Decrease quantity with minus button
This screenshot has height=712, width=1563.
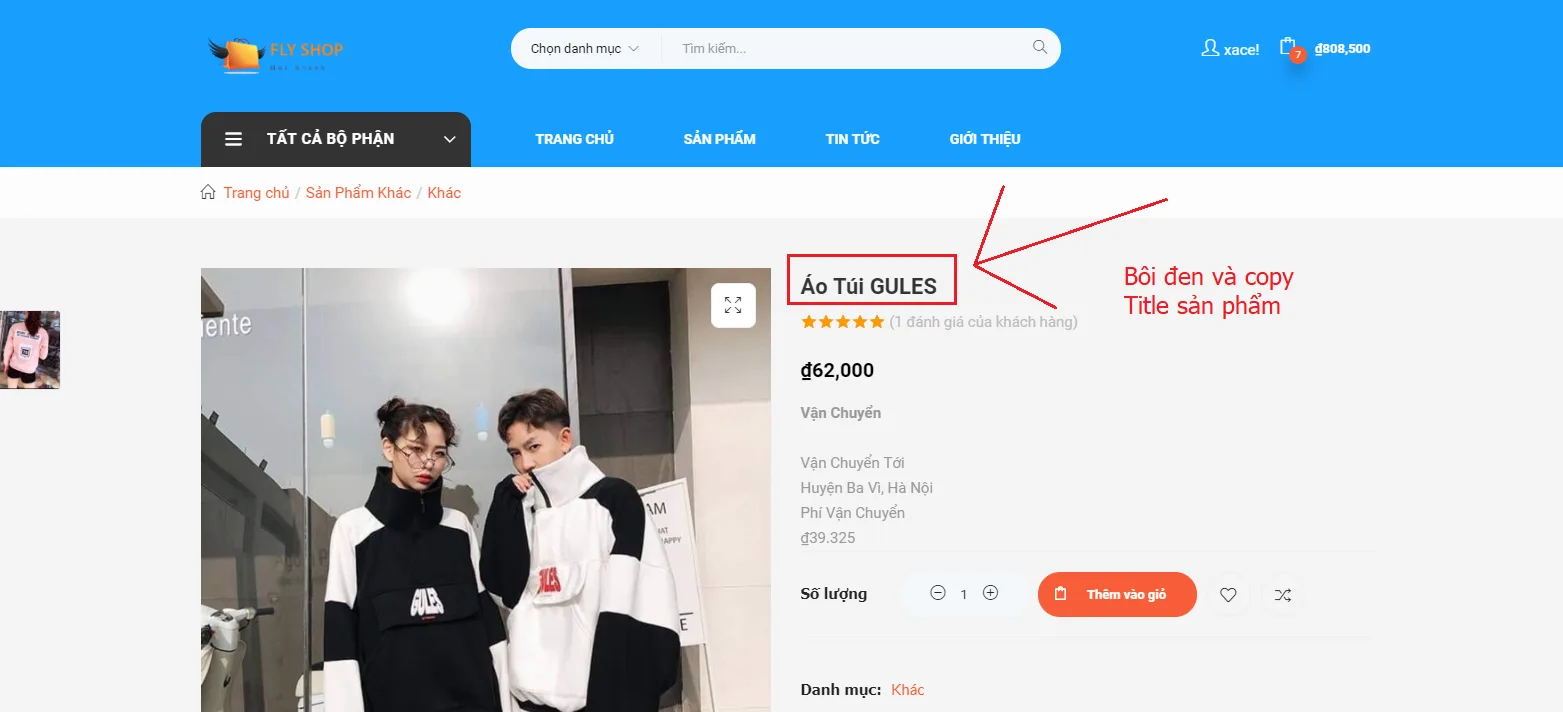[x=938, y=593]
